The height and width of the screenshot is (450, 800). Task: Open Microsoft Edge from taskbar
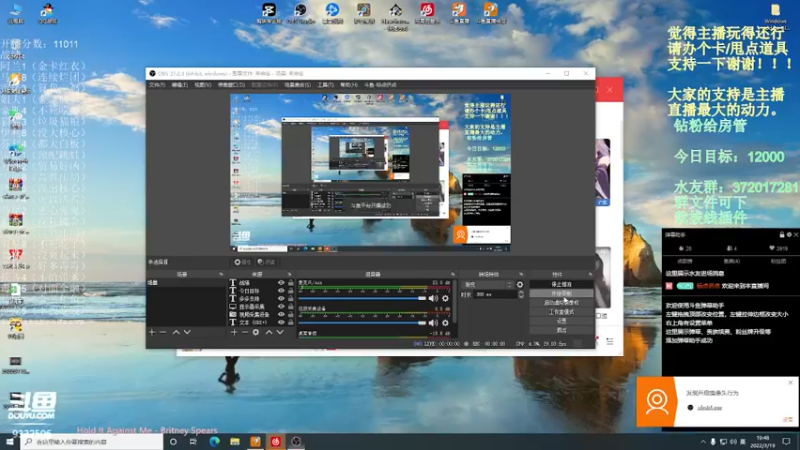(x=214, y=441)
